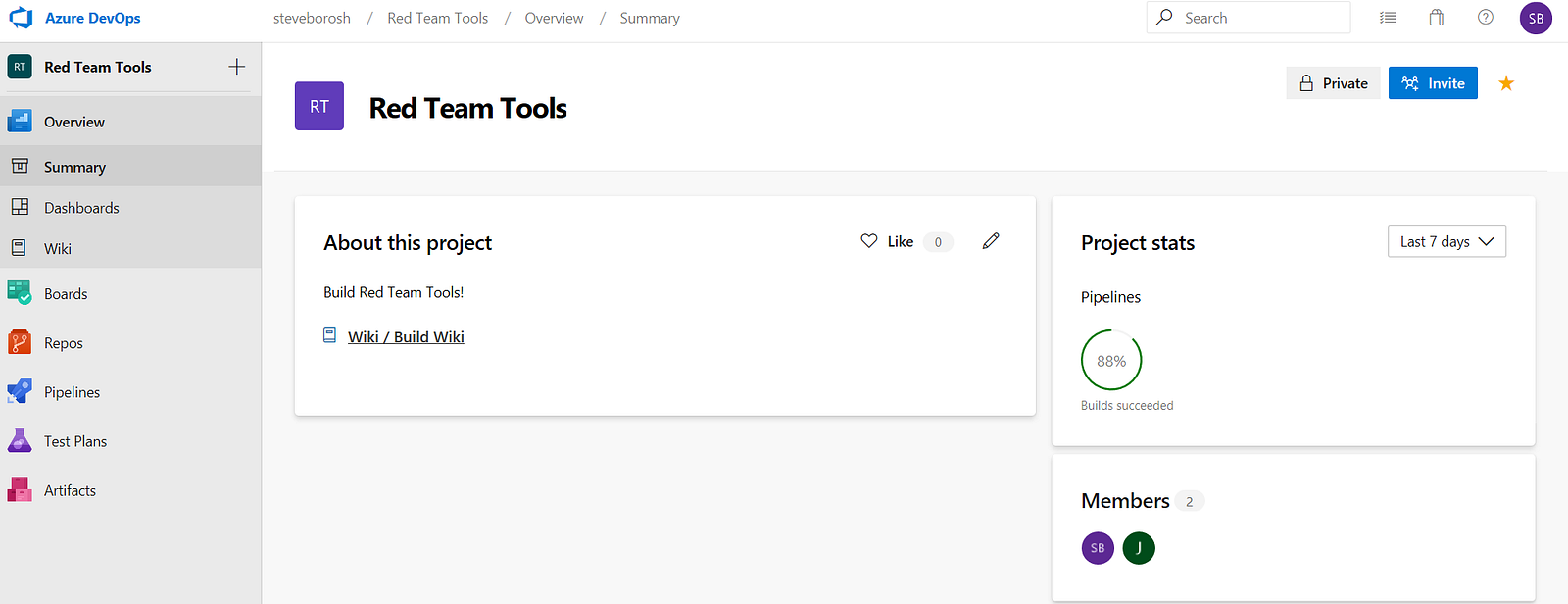Open the Marketplace shopping bag icon
The width and height of the screenshot is (1568, 604).
pos(1437,18)
